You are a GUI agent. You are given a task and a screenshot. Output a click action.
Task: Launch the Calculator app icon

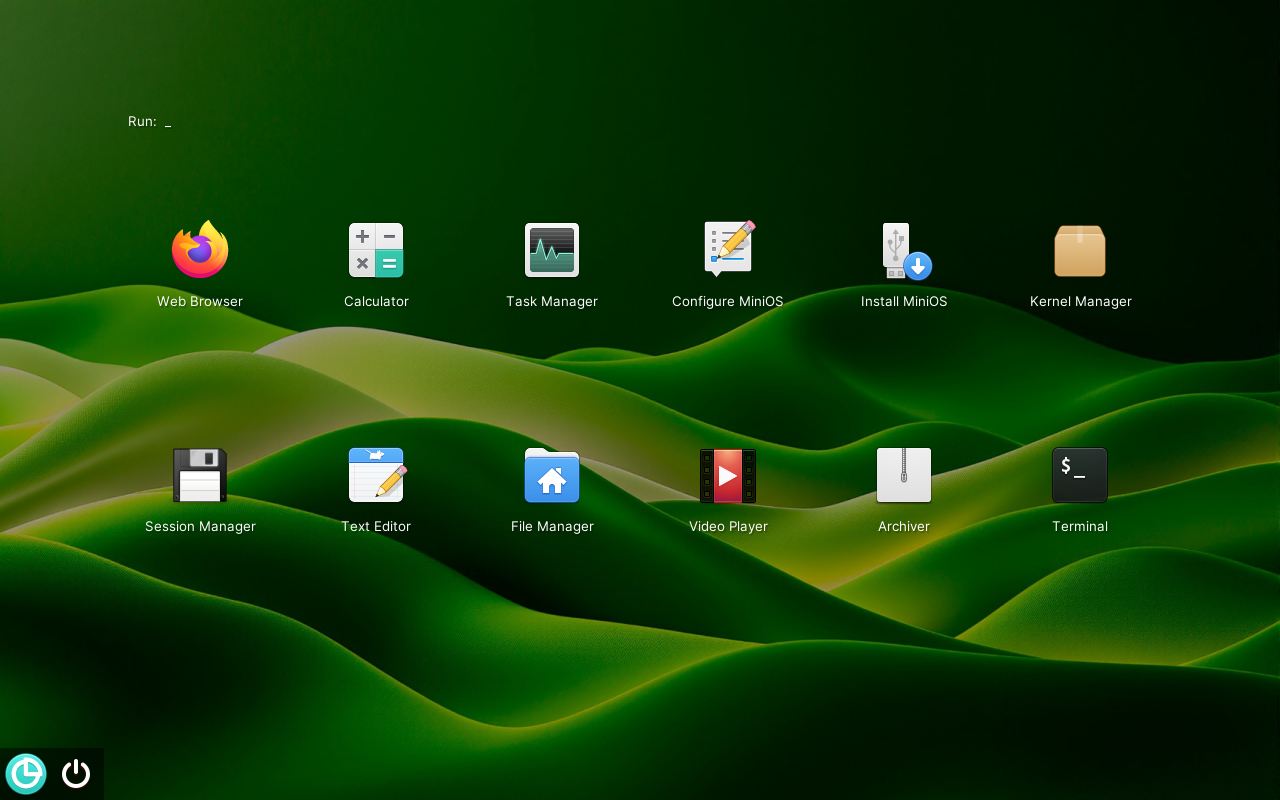click(376, 250)
